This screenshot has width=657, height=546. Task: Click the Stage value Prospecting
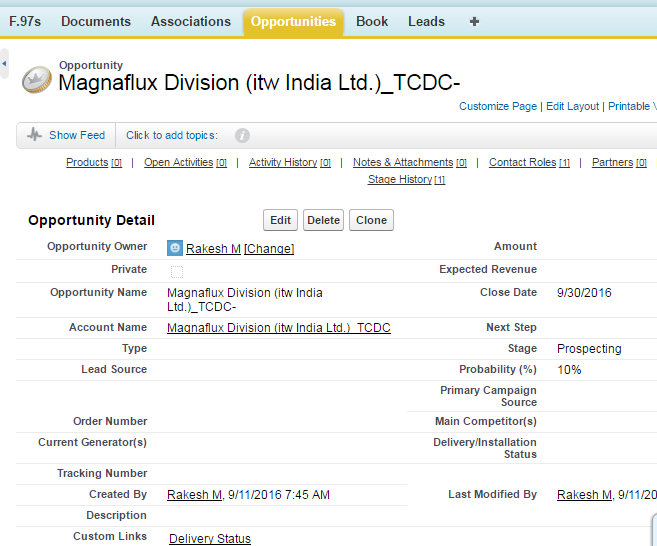[589, 349]
